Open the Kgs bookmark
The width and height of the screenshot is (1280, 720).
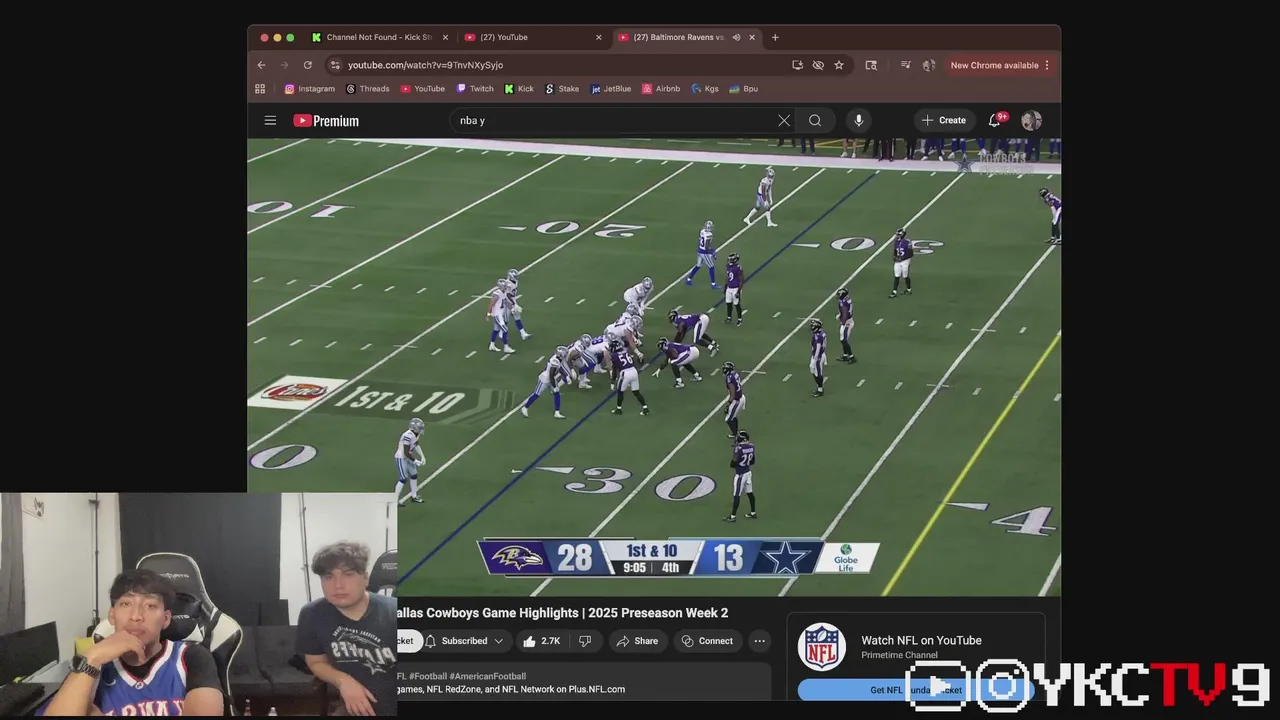pyautogui.click(x=705, y=89)
